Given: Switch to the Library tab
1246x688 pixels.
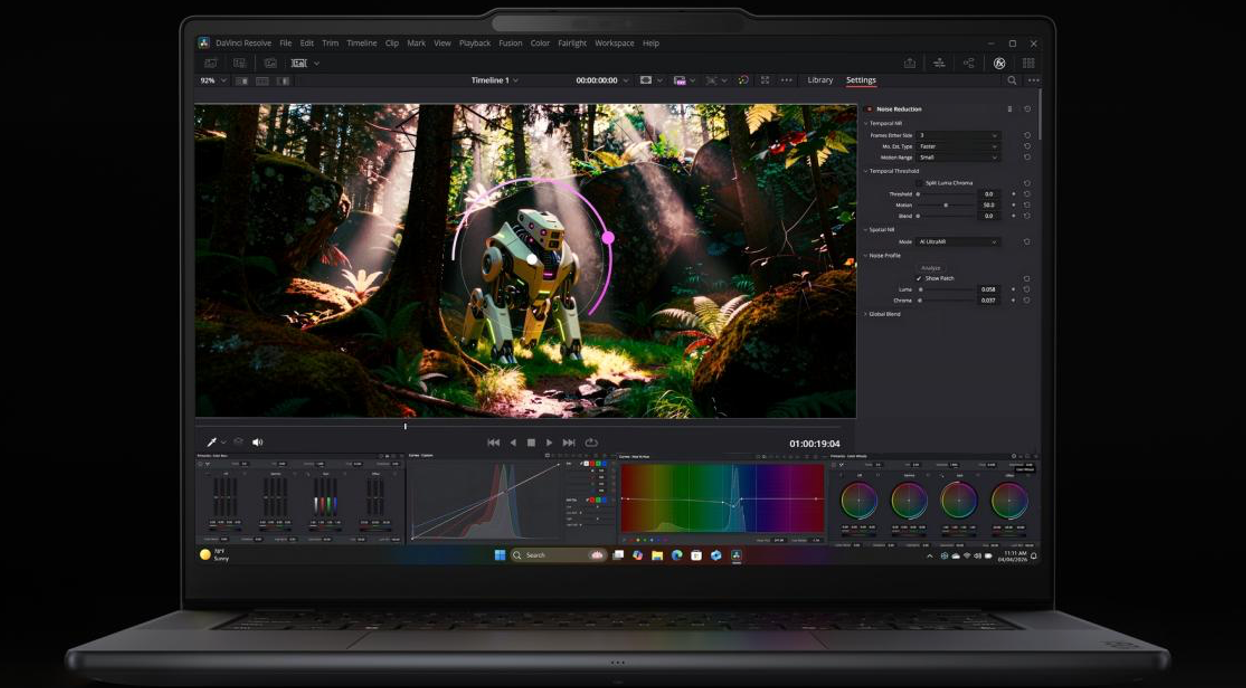Looking at the screenshot, I should point(820,80).
